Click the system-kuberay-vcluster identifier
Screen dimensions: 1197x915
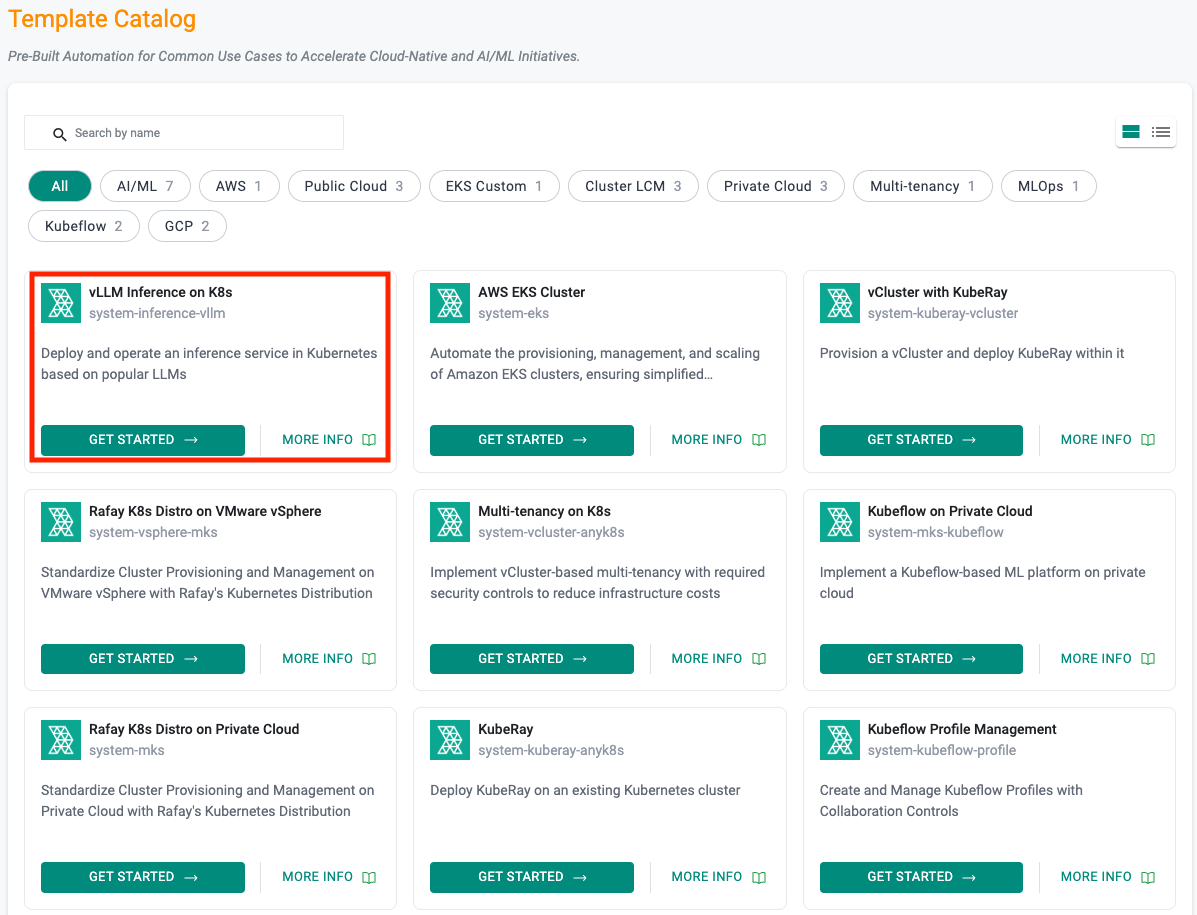point(943,314)
